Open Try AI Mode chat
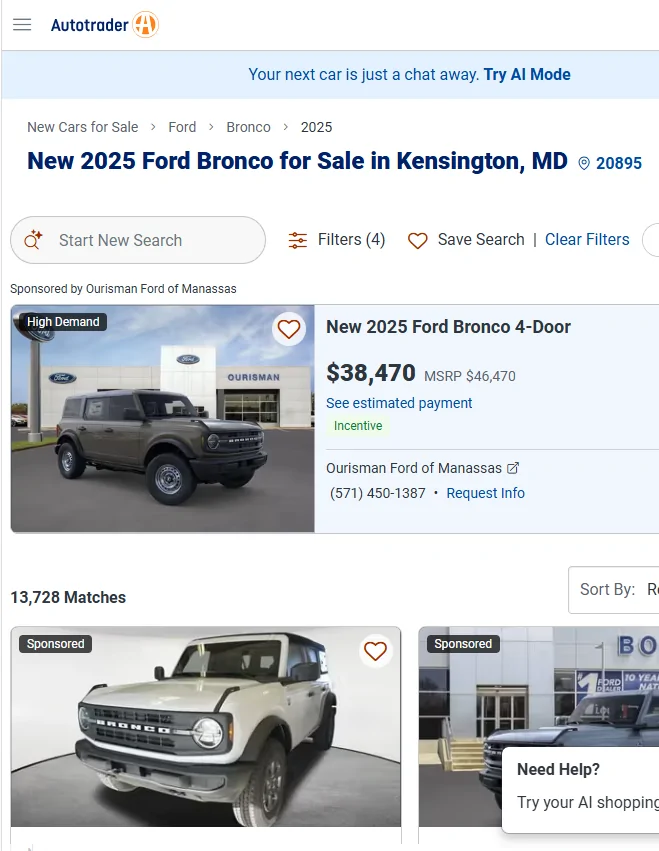659x851 pixels. [x=527, y=74]
